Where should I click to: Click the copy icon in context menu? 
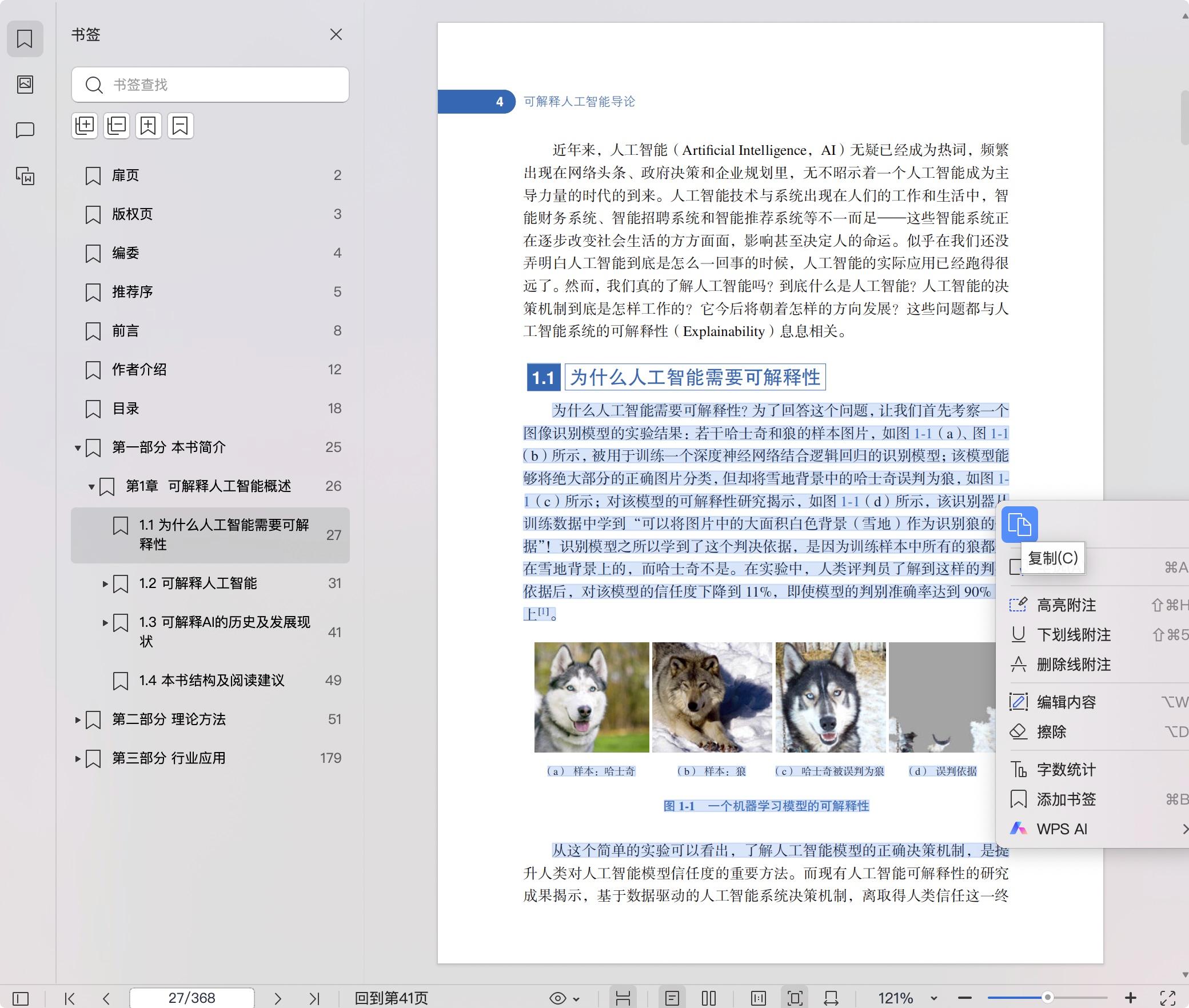[x=1019, y=525]
